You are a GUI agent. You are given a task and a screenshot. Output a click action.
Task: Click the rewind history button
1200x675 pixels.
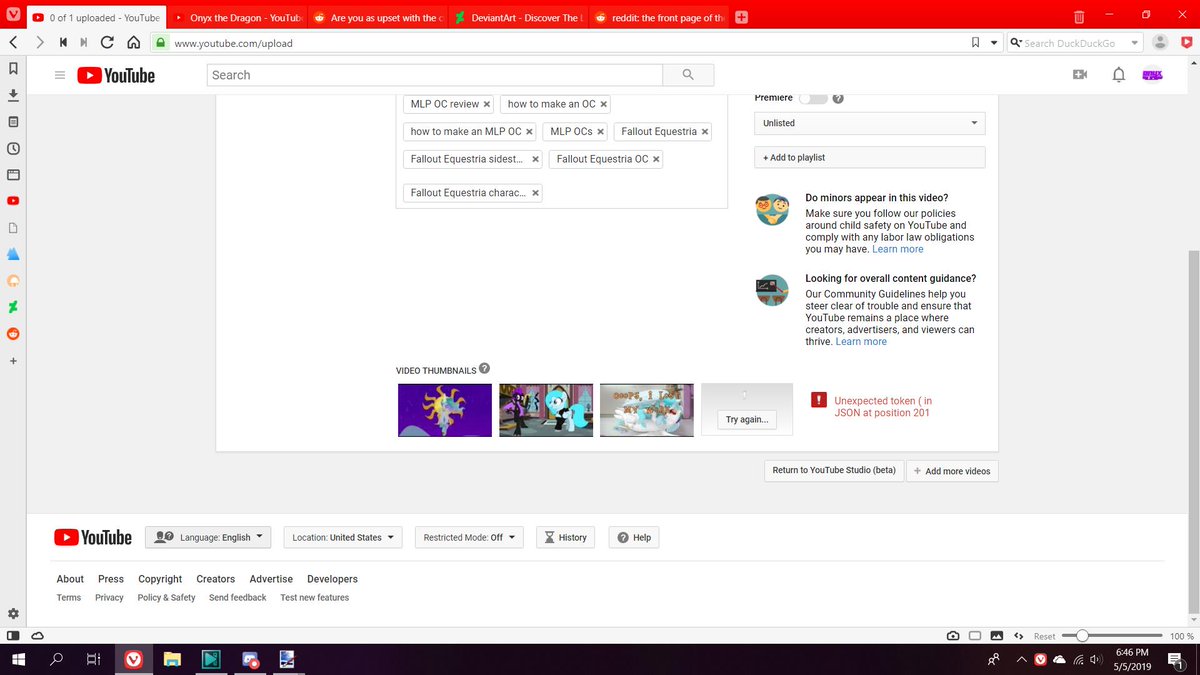click(x=62, y=43)
